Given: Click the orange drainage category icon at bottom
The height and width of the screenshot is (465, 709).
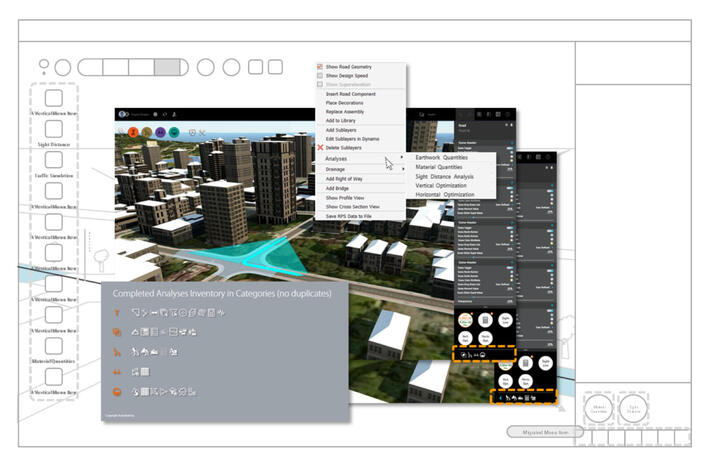Looking at the screenshot, I should 117,390.
